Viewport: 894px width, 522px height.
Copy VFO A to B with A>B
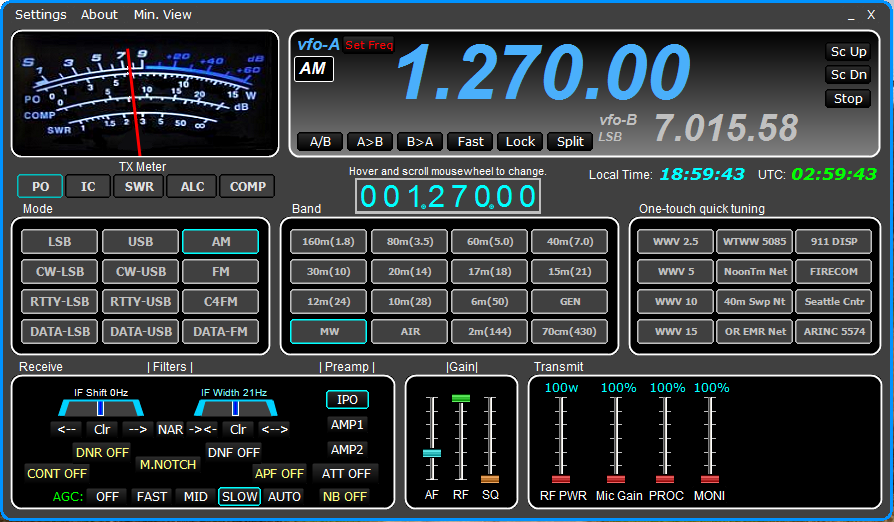[370, 141]
